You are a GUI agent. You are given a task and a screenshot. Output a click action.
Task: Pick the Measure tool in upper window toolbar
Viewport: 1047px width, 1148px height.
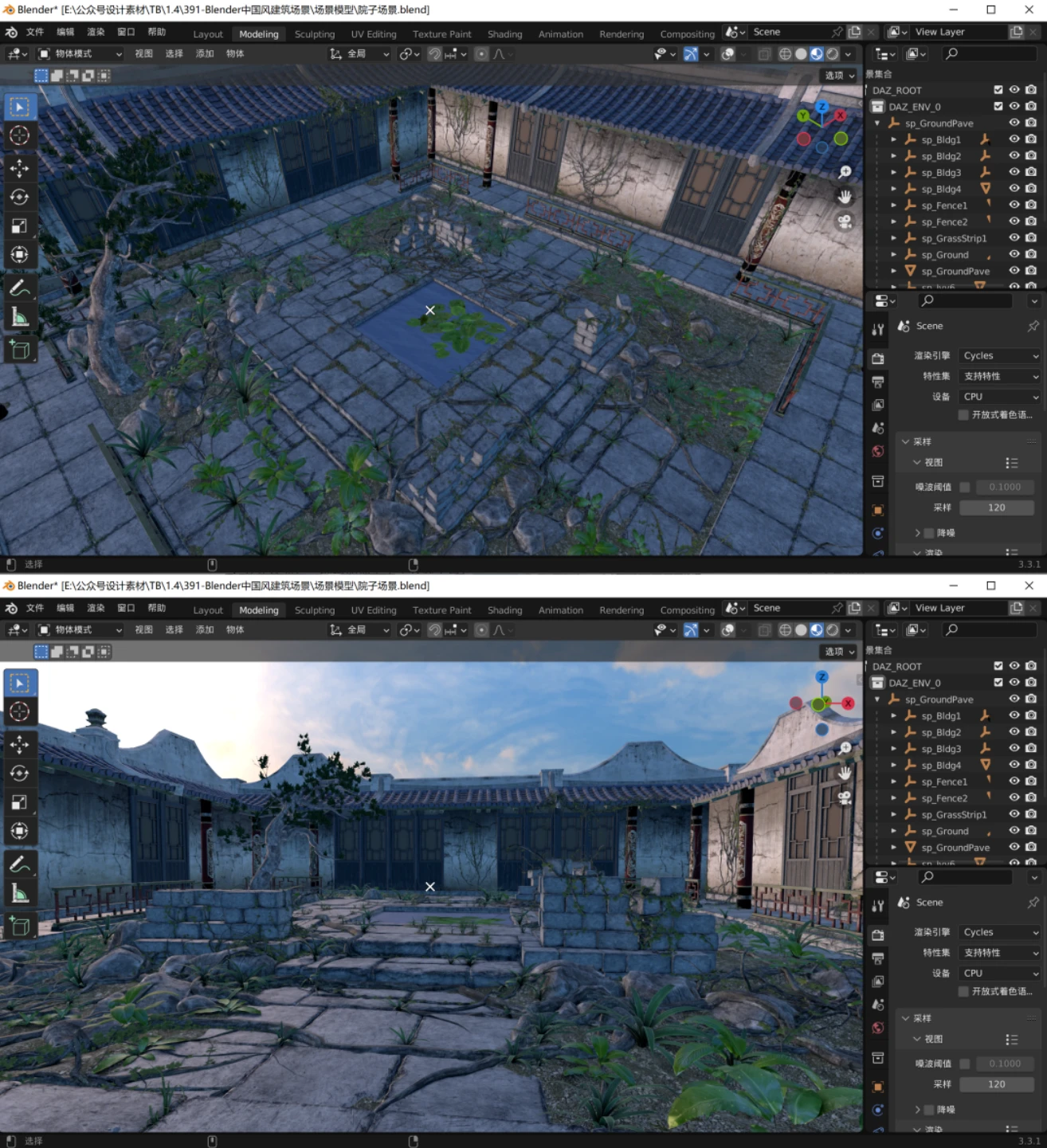pyautogui.click(x=19, y=318)
